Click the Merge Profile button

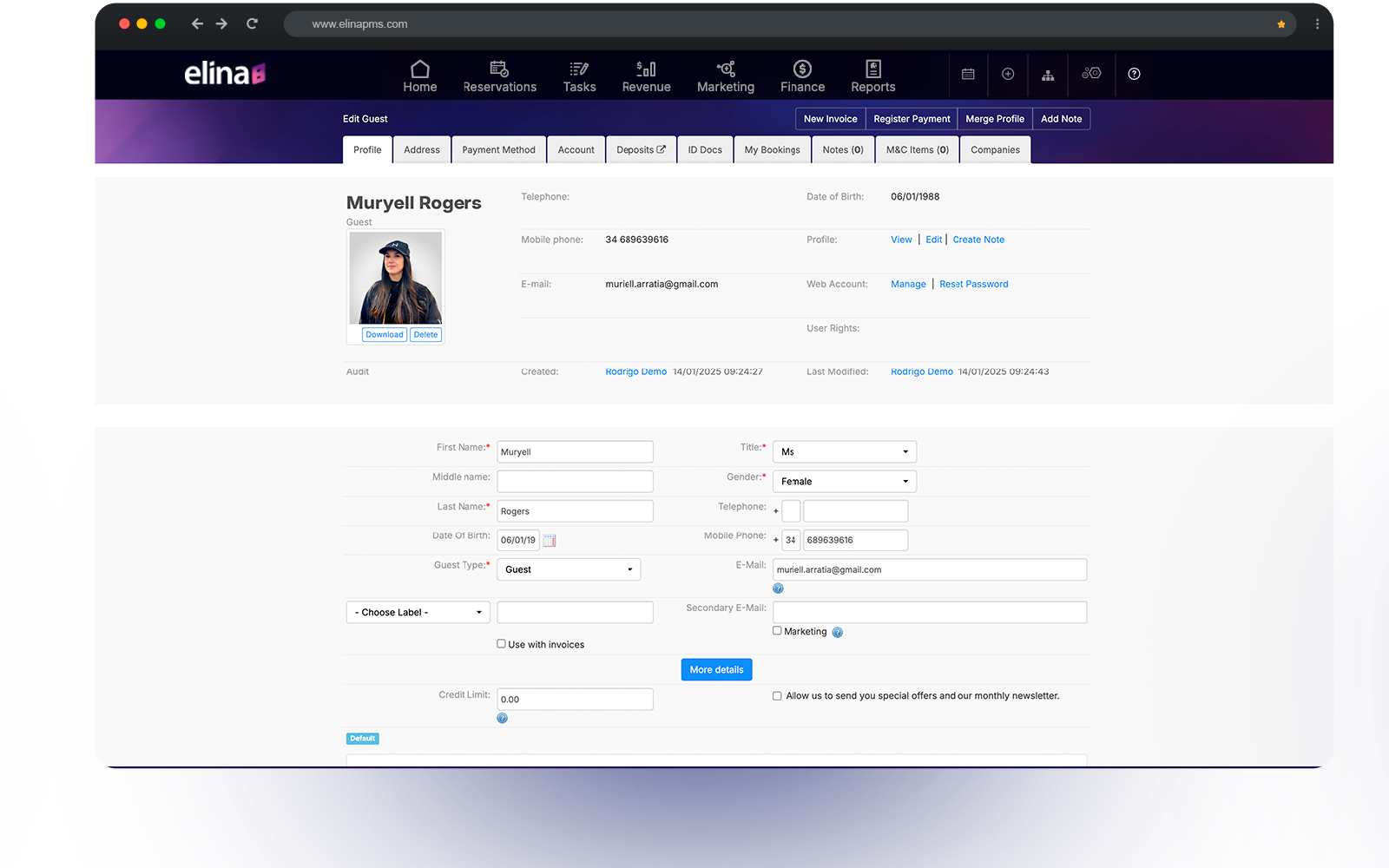(x=995, y=119)
